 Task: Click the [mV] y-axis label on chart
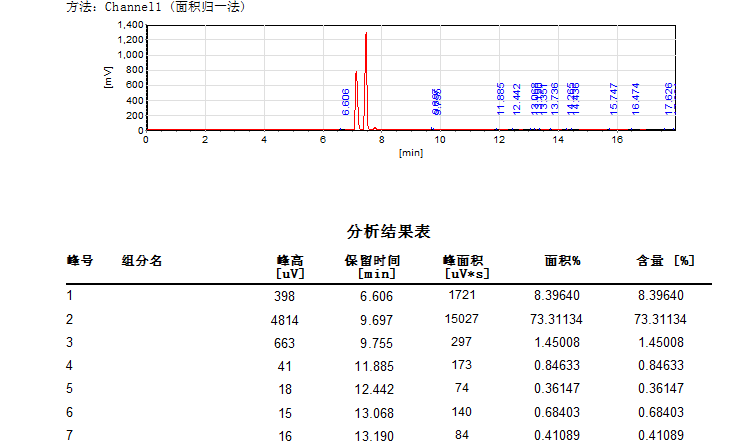click(x=108, y=77)
